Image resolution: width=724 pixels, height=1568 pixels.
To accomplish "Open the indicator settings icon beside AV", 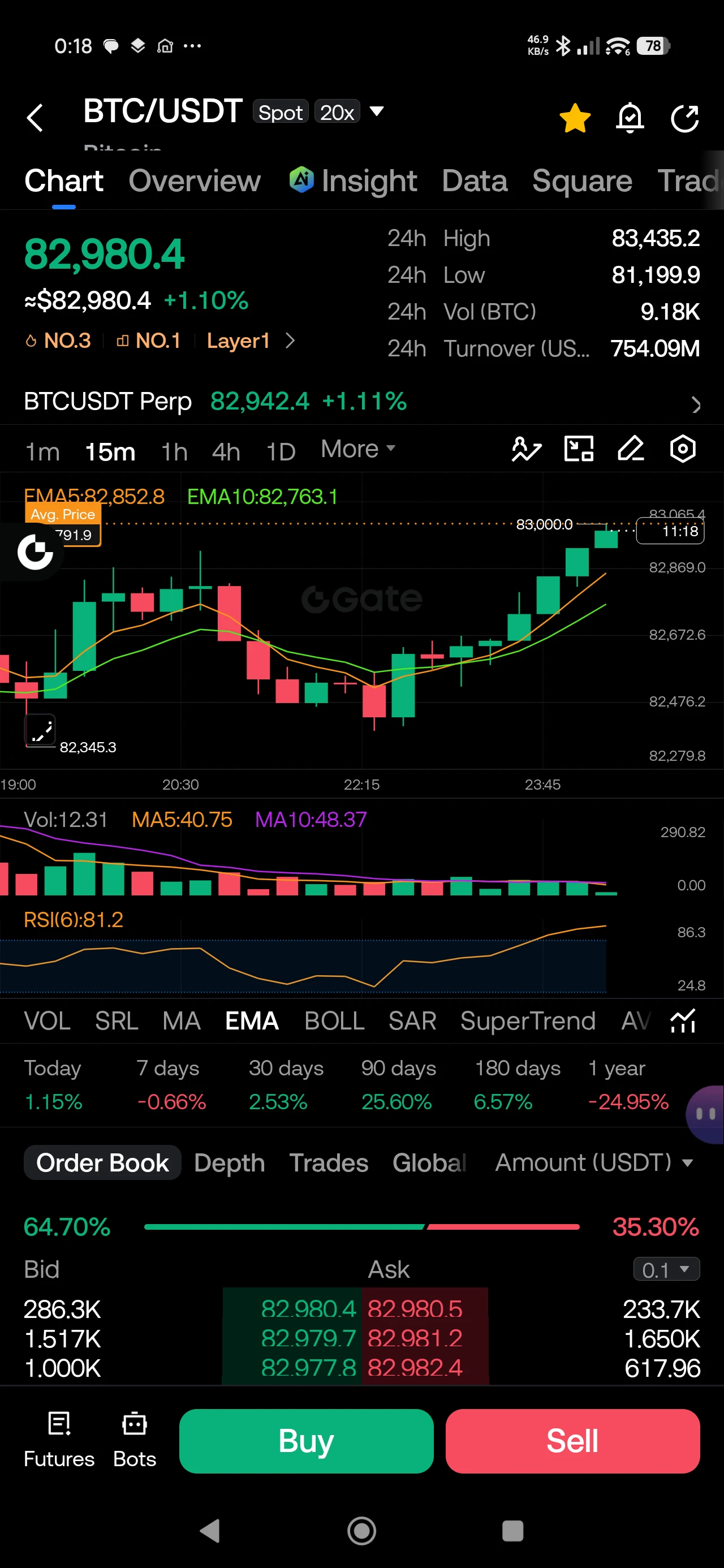I will [683, 1020].
